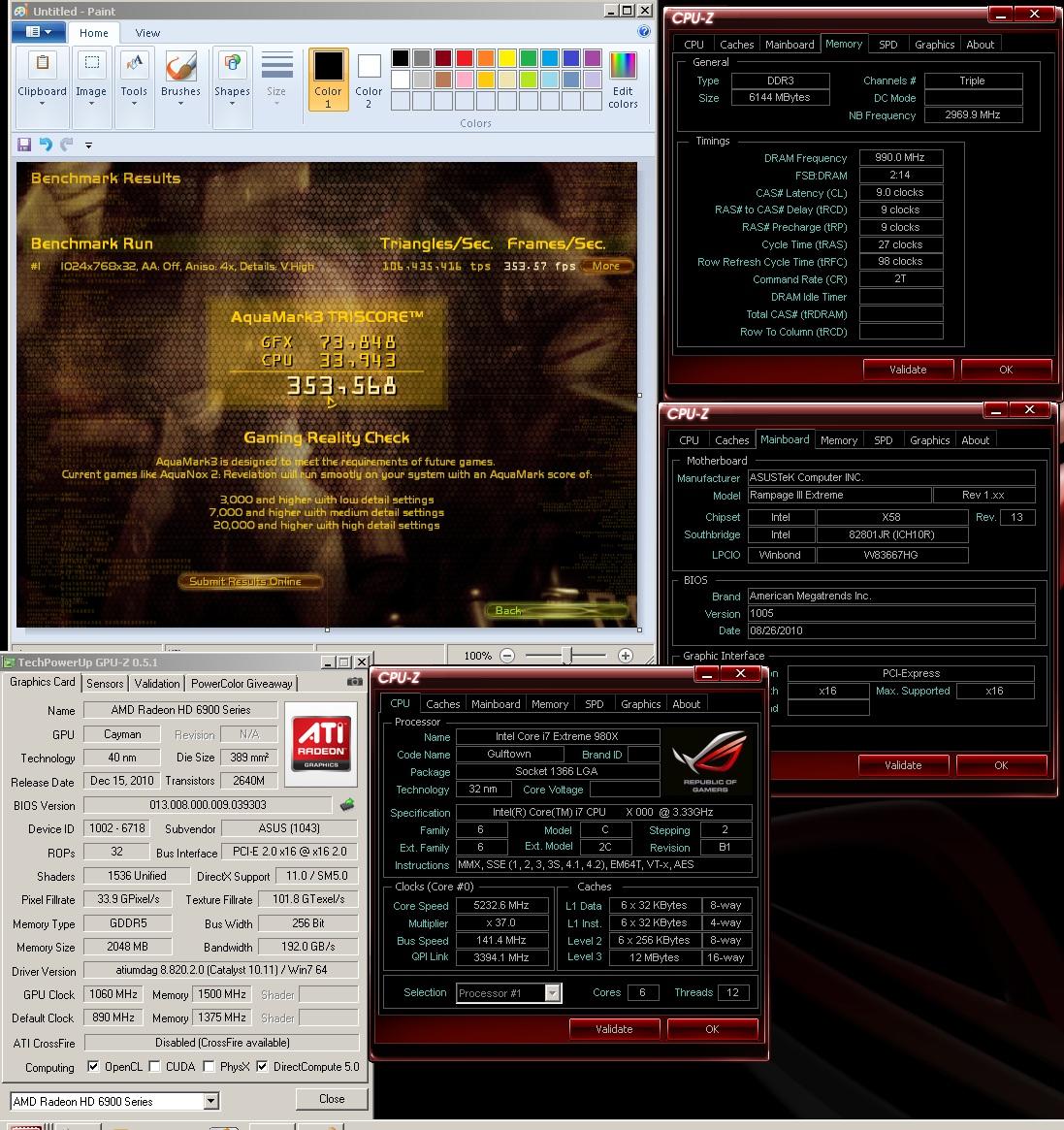Click the GPU-Z screenshot camera icon
1064x1130 pixels.
355,681
